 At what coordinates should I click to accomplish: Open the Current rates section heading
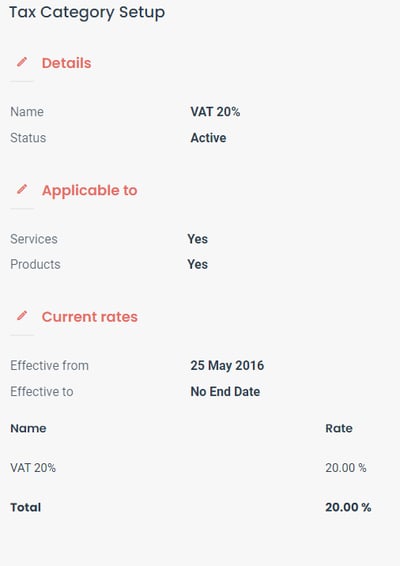(x=90, y=317)
